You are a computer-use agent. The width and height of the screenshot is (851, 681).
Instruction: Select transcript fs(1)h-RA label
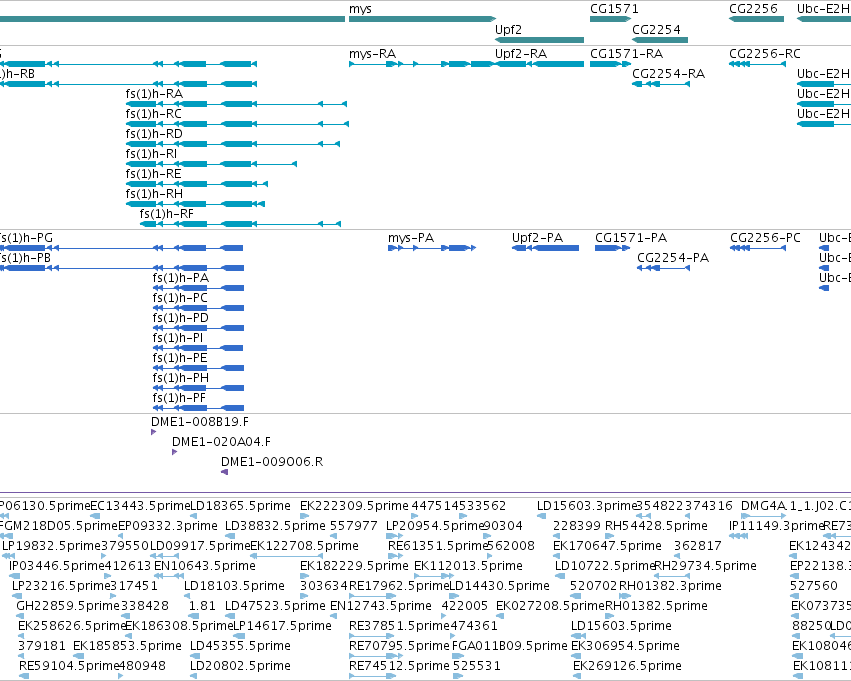pyautogui.click(x=154, y=94)
